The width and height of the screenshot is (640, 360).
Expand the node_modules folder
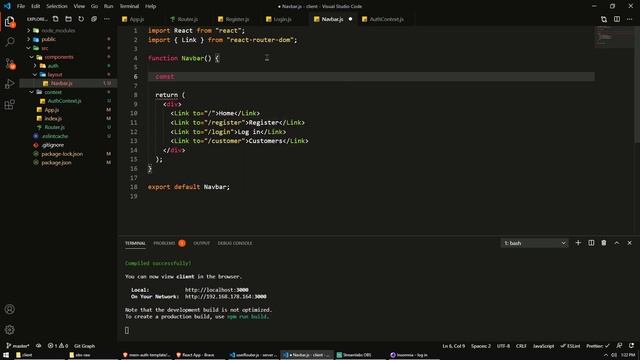(29, 31)
